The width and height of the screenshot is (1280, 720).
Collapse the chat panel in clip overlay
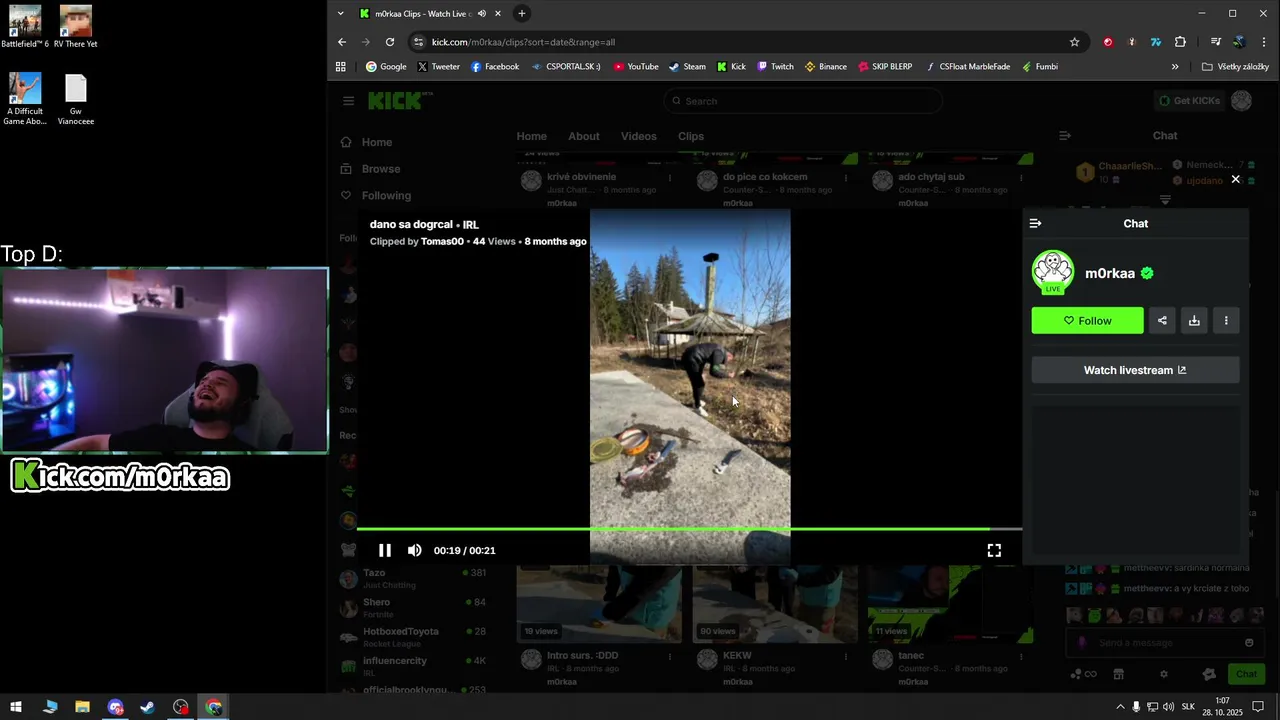point(1035,223)
